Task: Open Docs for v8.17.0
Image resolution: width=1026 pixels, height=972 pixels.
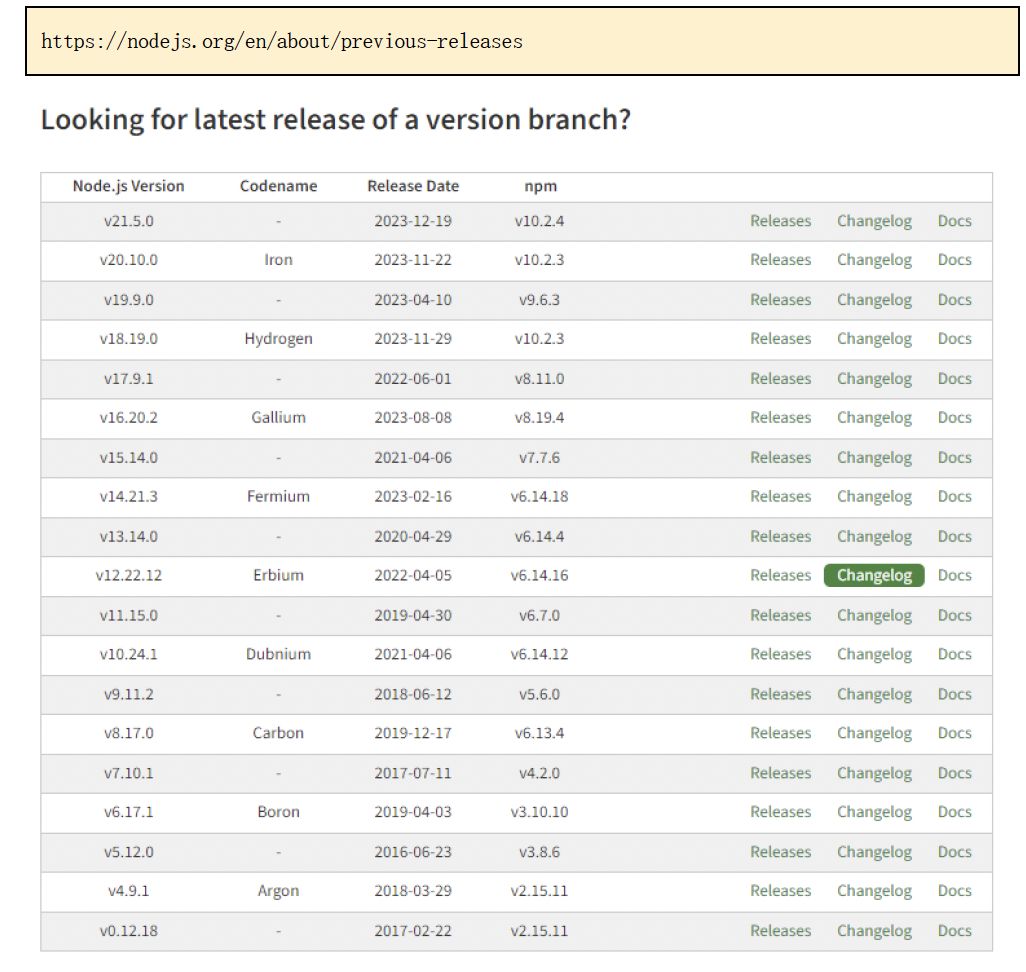Action: [954, 733]
